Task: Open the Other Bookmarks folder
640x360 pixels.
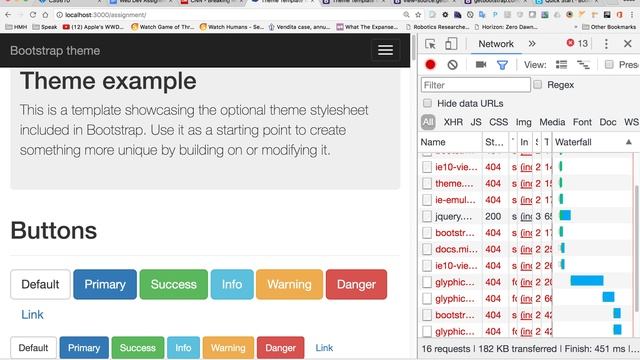Action: [609, 27]
